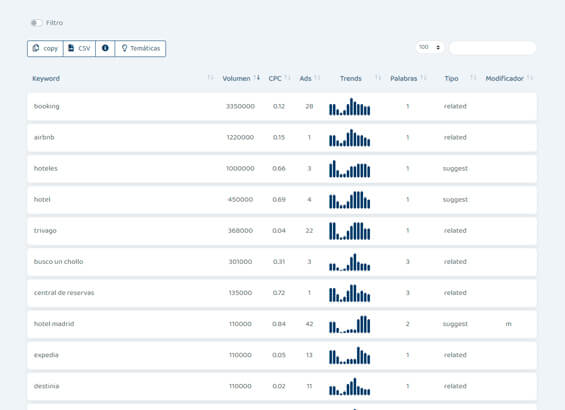Select the keyword "expedia"
The width and height of the screenshot is (565, 410).
point(46,355)
